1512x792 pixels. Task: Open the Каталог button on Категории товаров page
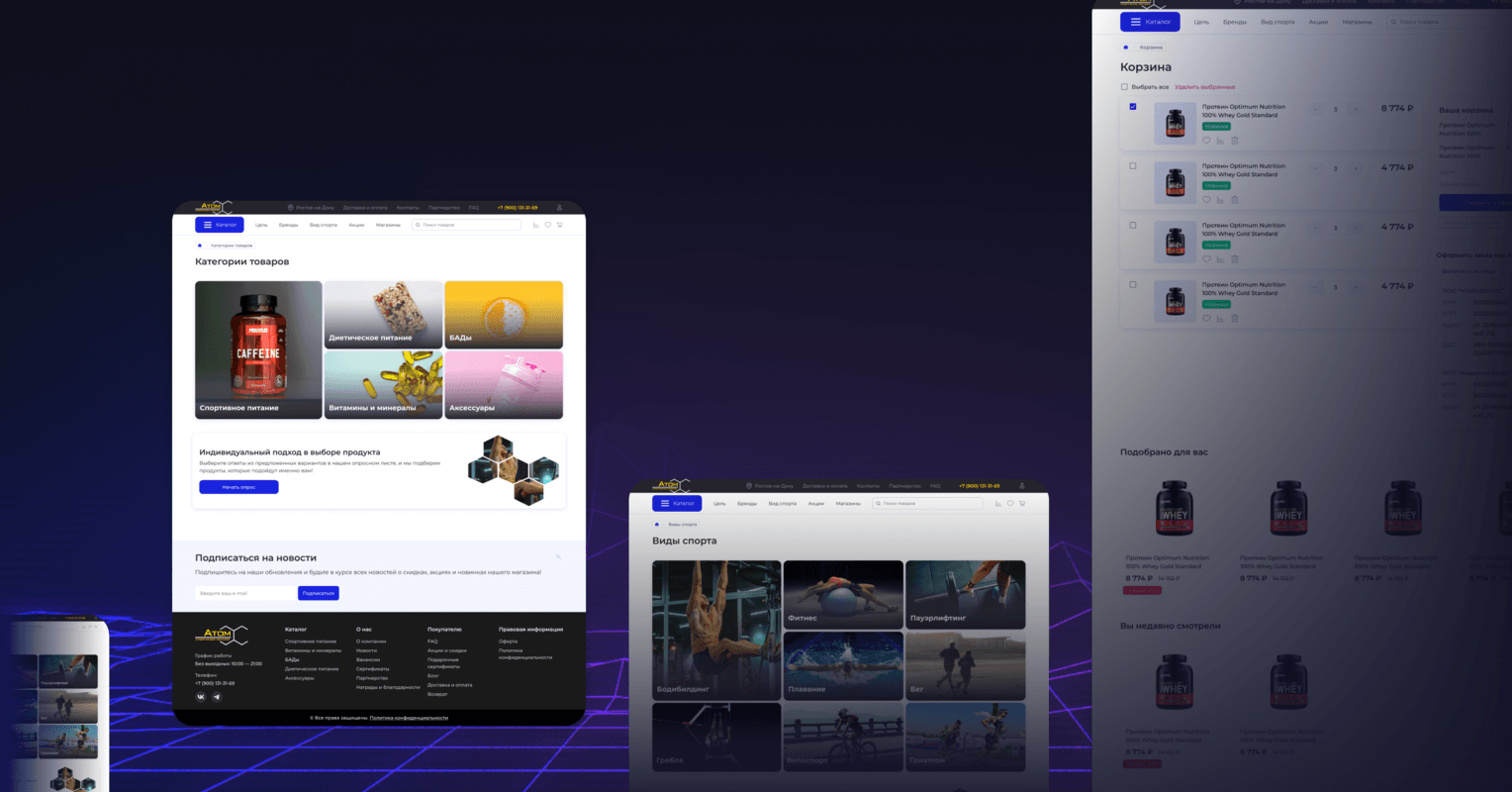pos(219,225)
